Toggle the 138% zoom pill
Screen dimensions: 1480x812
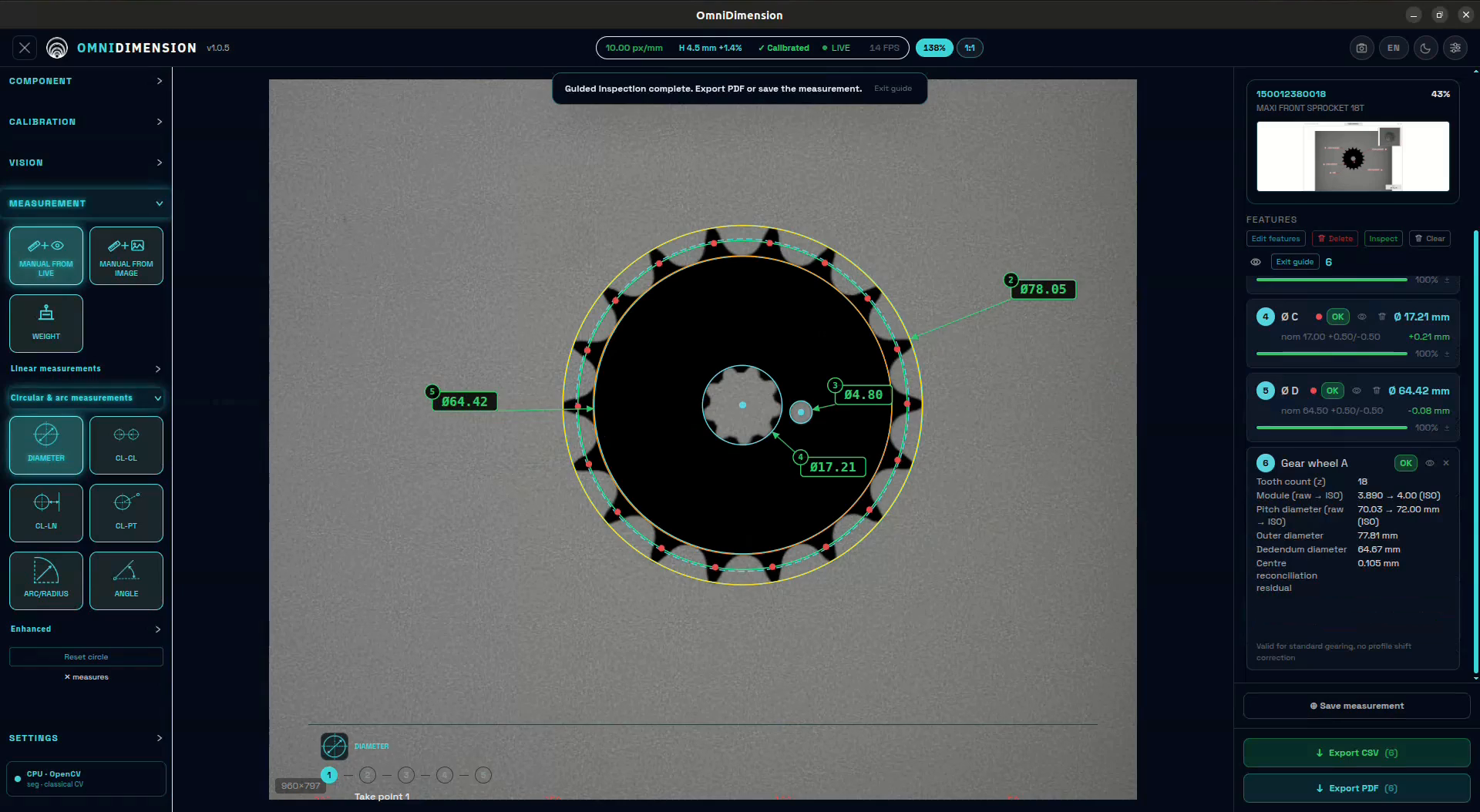934,48
